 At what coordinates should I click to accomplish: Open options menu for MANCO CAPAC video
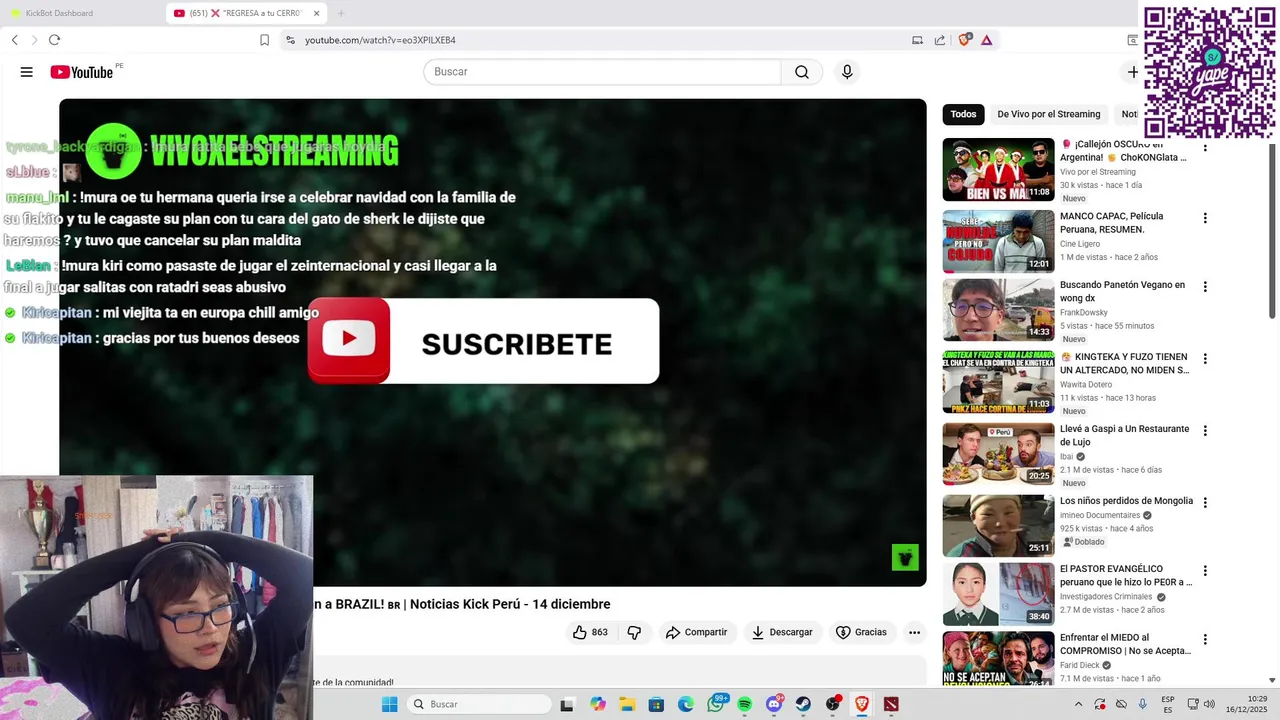[x=1205, y=218]
